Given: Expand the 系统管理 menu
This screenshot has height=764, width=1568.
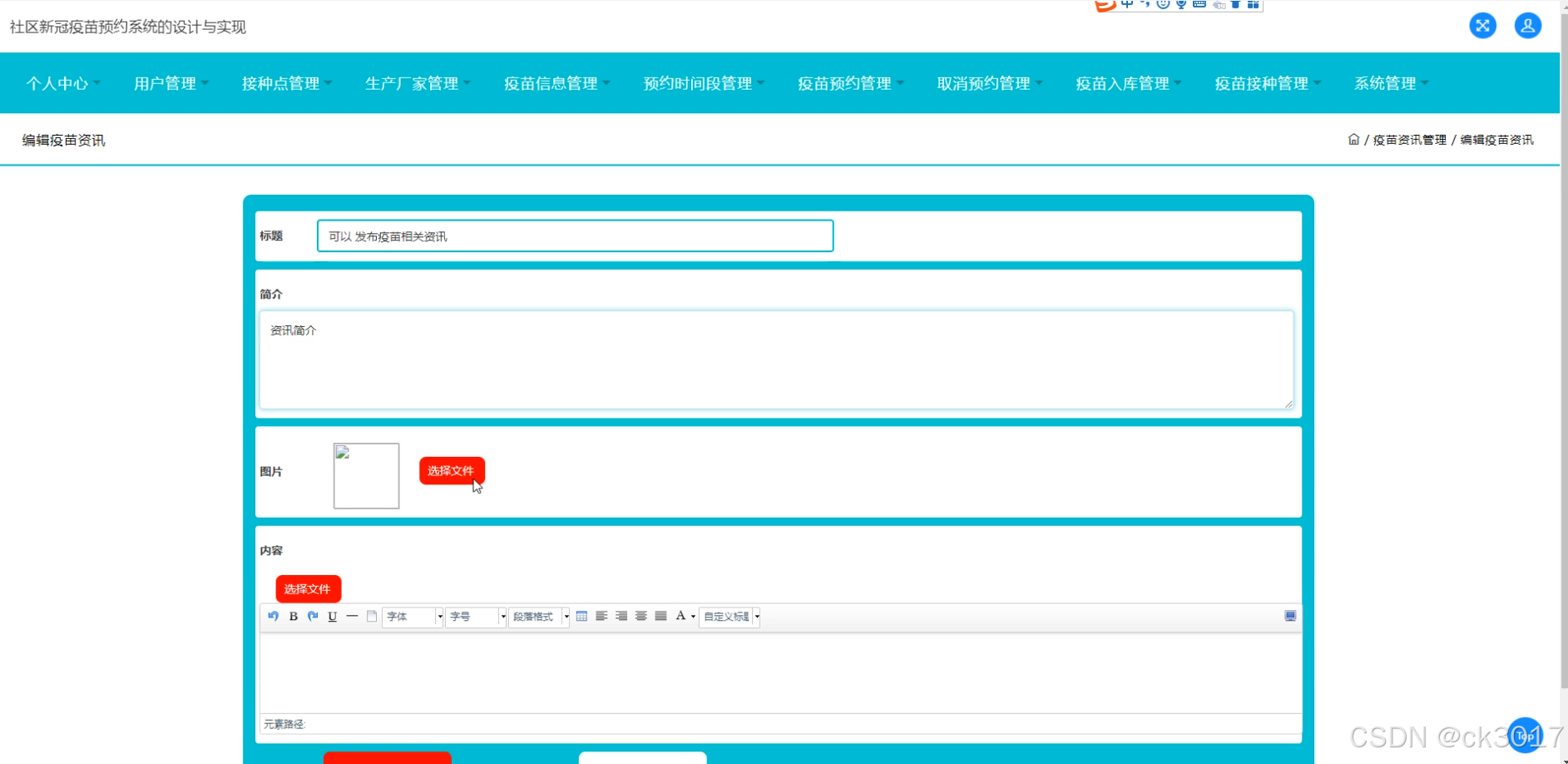Looking at the screenshot, I should pos(1391,83).
